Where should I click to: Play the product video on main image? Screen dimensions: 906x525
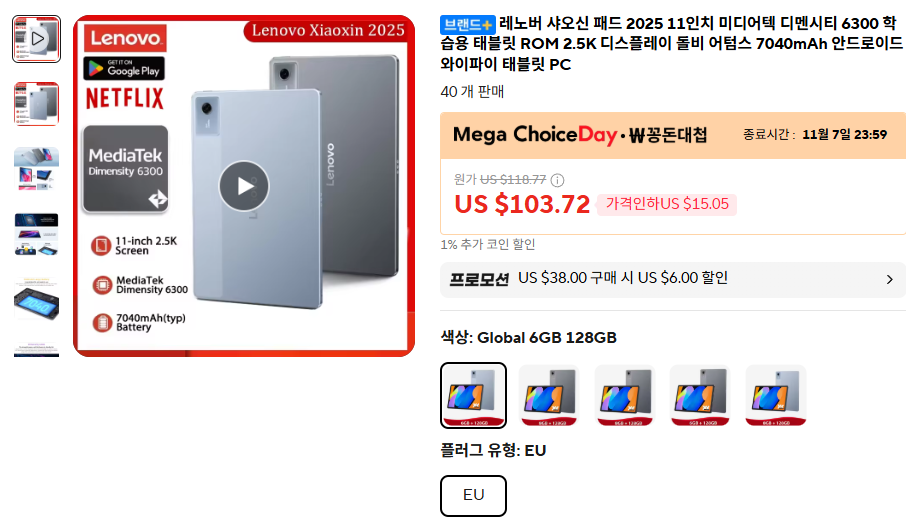click(x=244, y=186)
